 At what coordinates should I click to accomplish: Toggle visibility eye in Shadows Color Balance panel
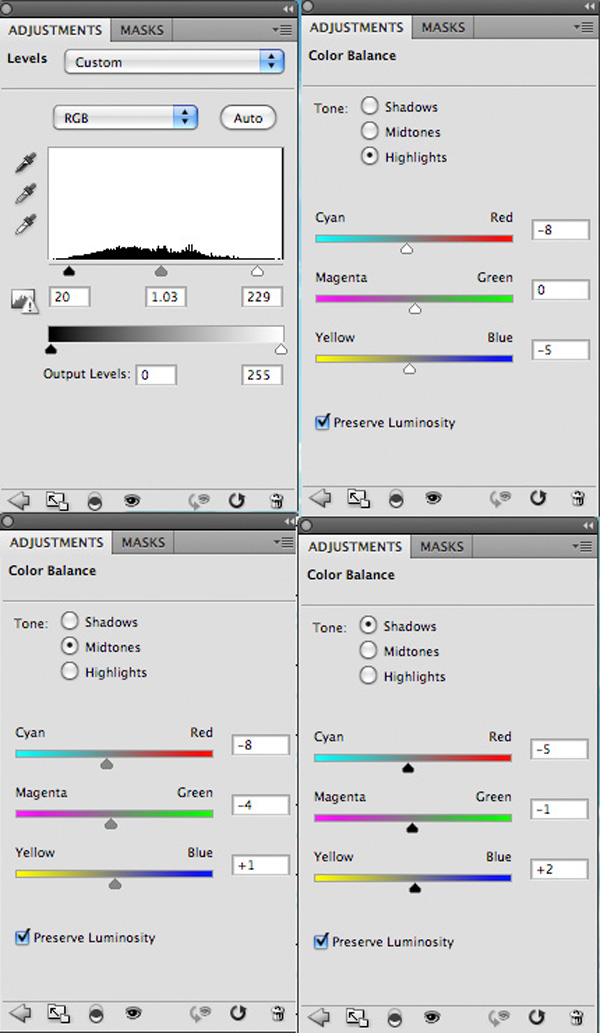(431, 1017)
